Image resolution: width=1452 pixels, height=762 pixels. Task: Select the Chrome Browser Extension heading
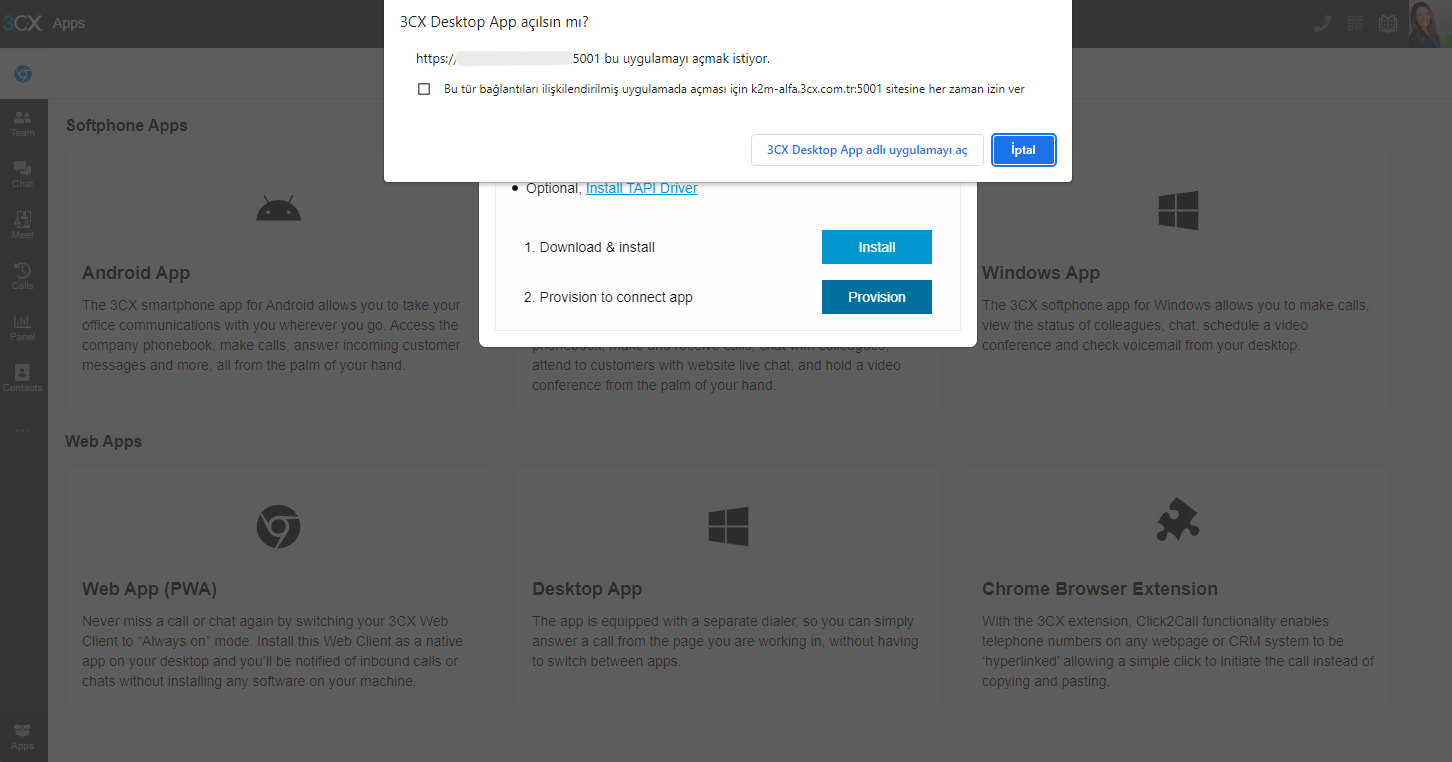tap(1100, 589)
